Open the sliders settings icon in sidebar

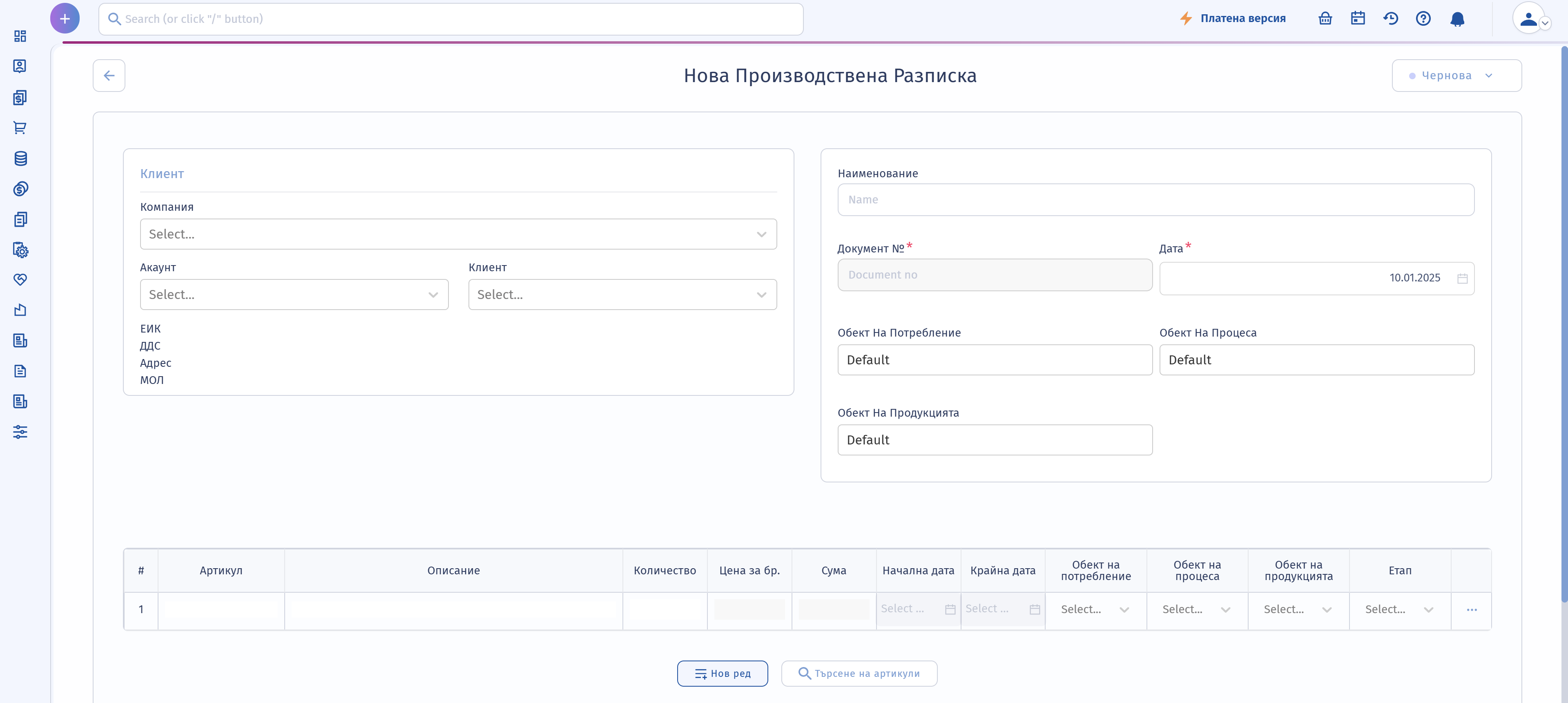(20, 431)
